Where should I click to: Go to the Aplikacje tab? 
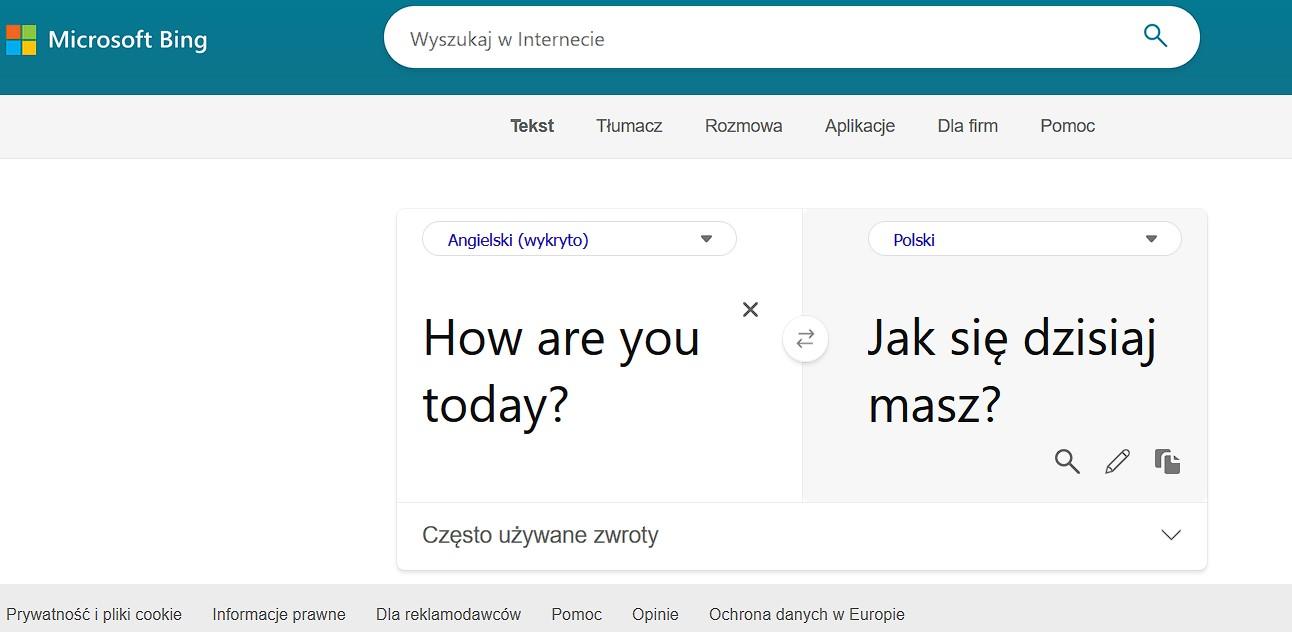860,126
